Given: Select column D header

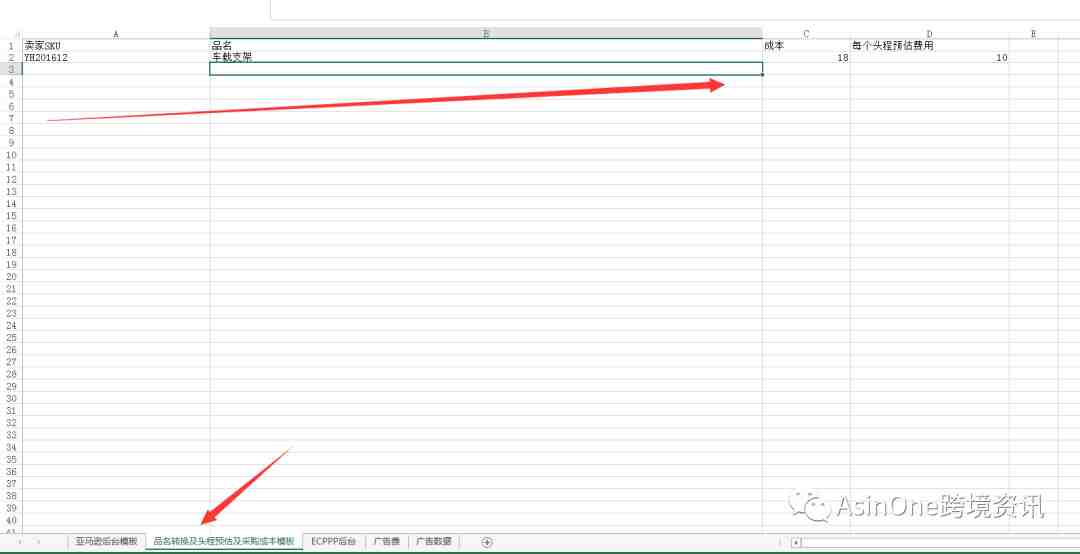Looking at the screenshot, I should [929, 34].
